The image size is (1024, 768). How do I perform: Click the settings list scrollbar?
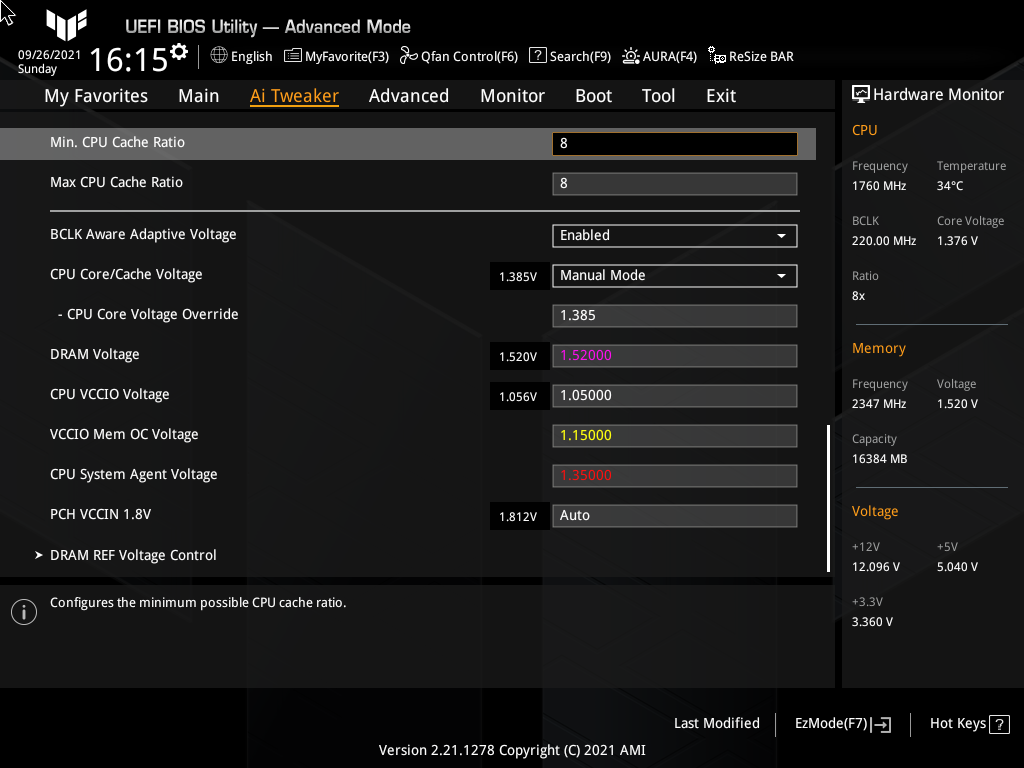(x=828, y=498)
